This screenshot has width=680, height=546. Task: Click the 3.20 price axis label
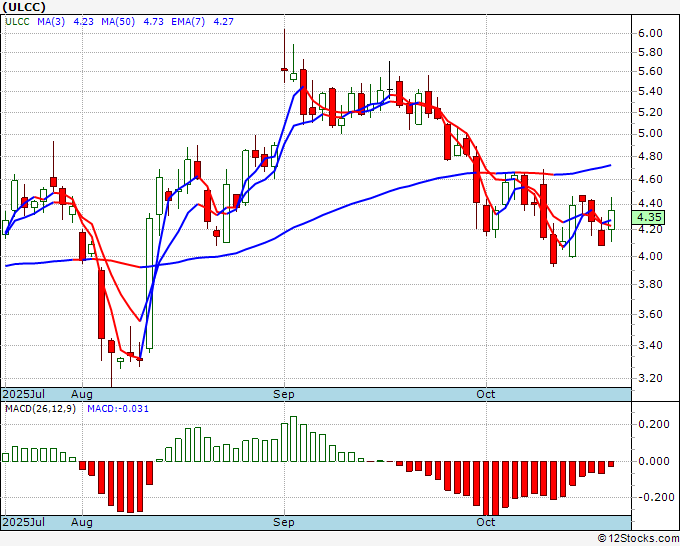point(650,378)
